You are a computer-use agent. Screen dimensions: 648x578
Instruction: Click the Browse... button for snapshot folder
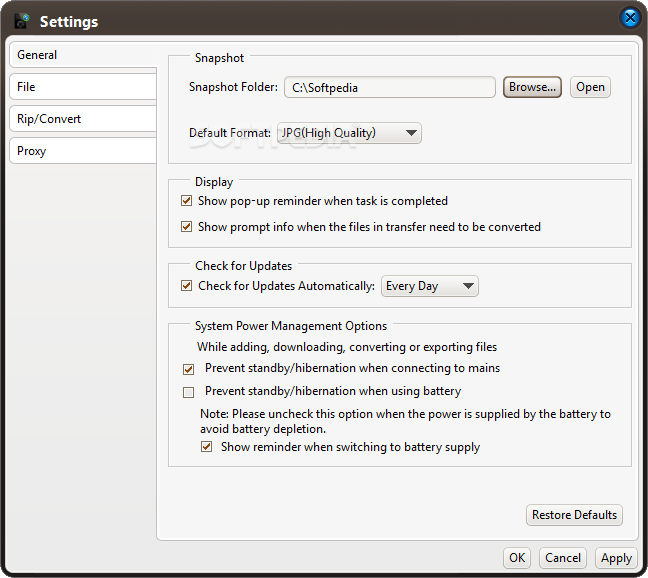532,87
